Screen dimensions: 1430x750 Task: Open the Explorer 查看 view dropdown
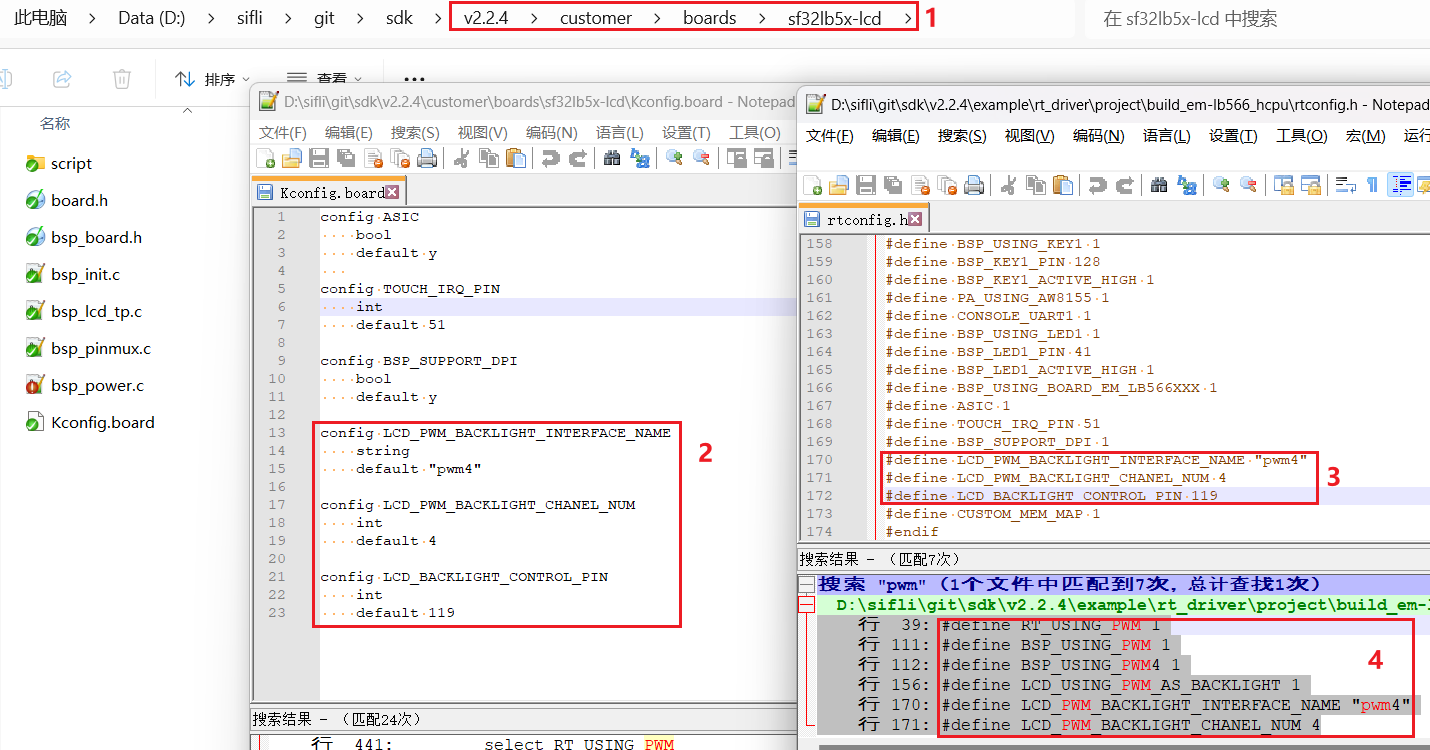324,79
